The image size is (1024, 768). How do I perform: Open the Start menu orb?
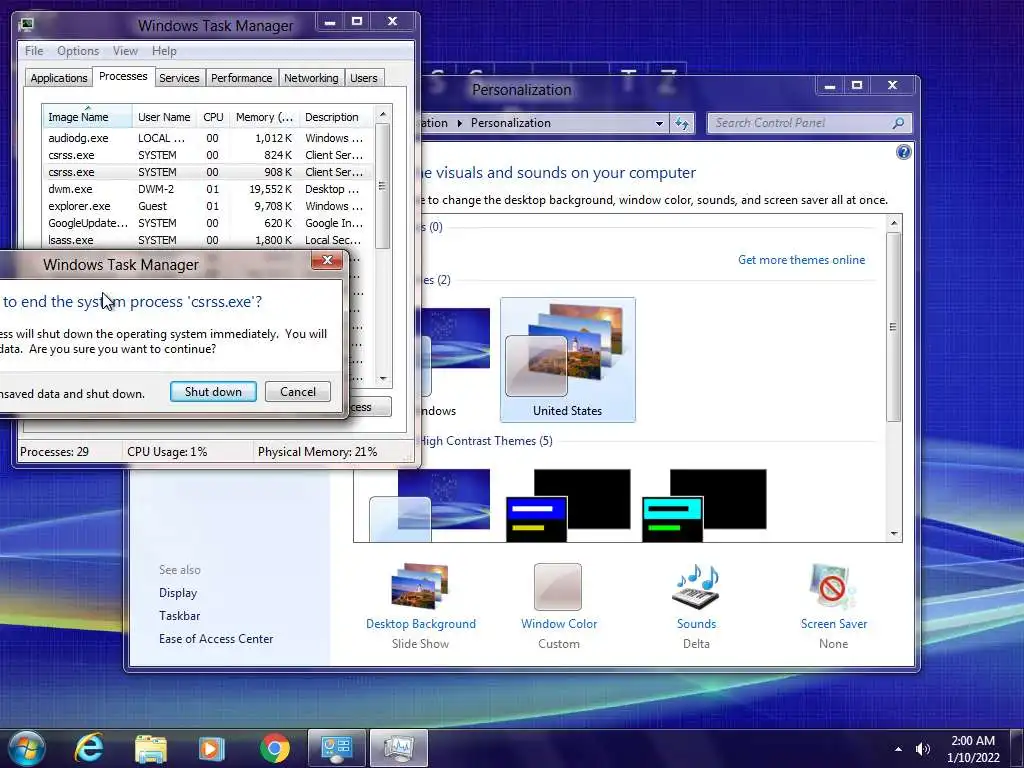coord(26,748)
